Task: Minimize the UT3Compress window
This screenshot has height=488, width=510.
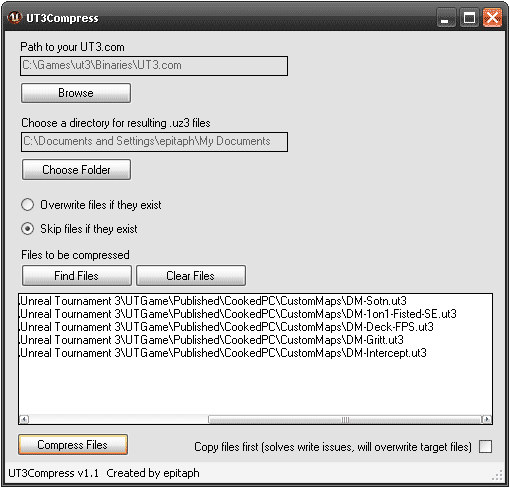Action: [x=446, y=18]
